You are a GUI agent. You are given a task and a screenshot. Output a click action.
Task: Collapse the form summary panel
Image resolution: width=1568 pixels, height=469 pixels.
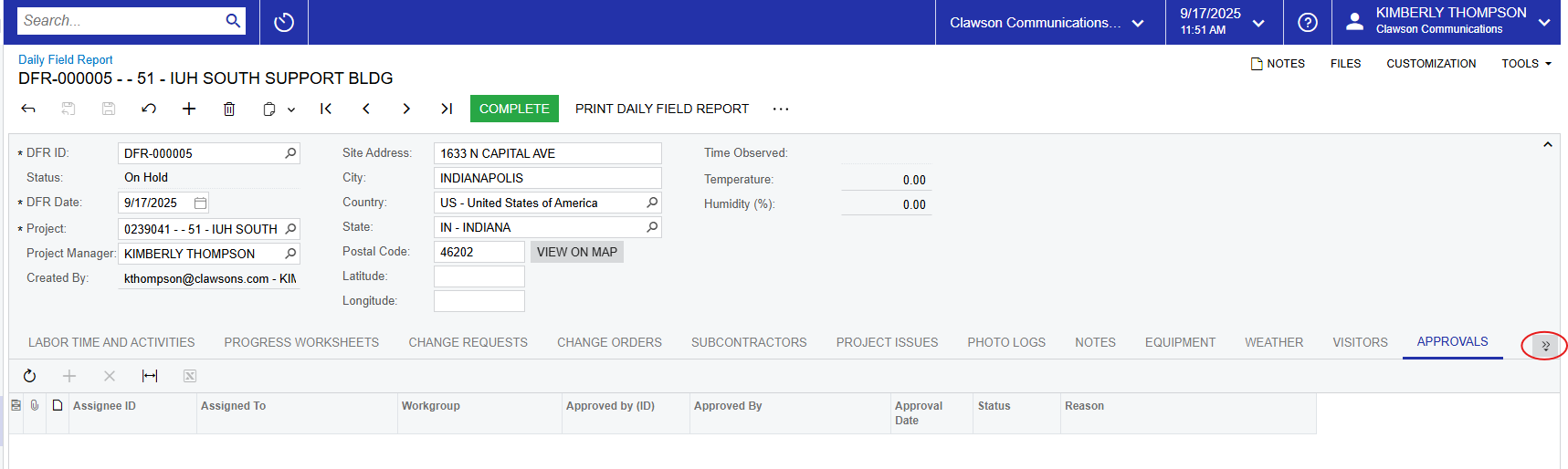pos(1547,145)
